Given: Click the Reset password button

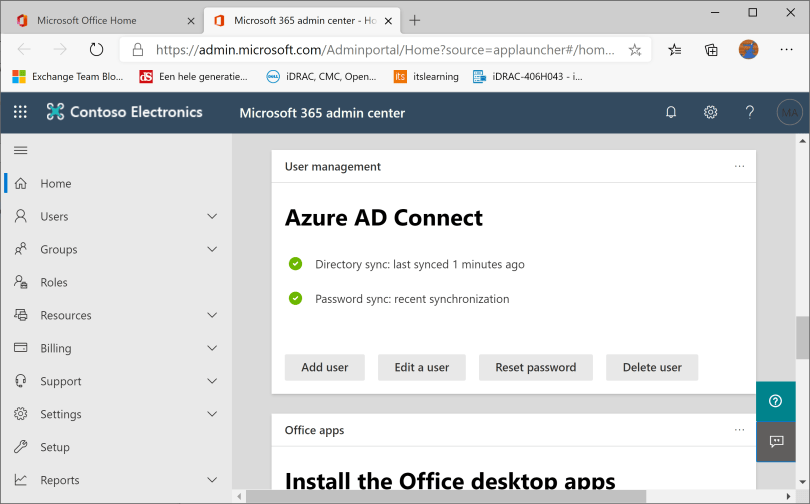Looking at the screenshot, I should [x=535, y=367].
